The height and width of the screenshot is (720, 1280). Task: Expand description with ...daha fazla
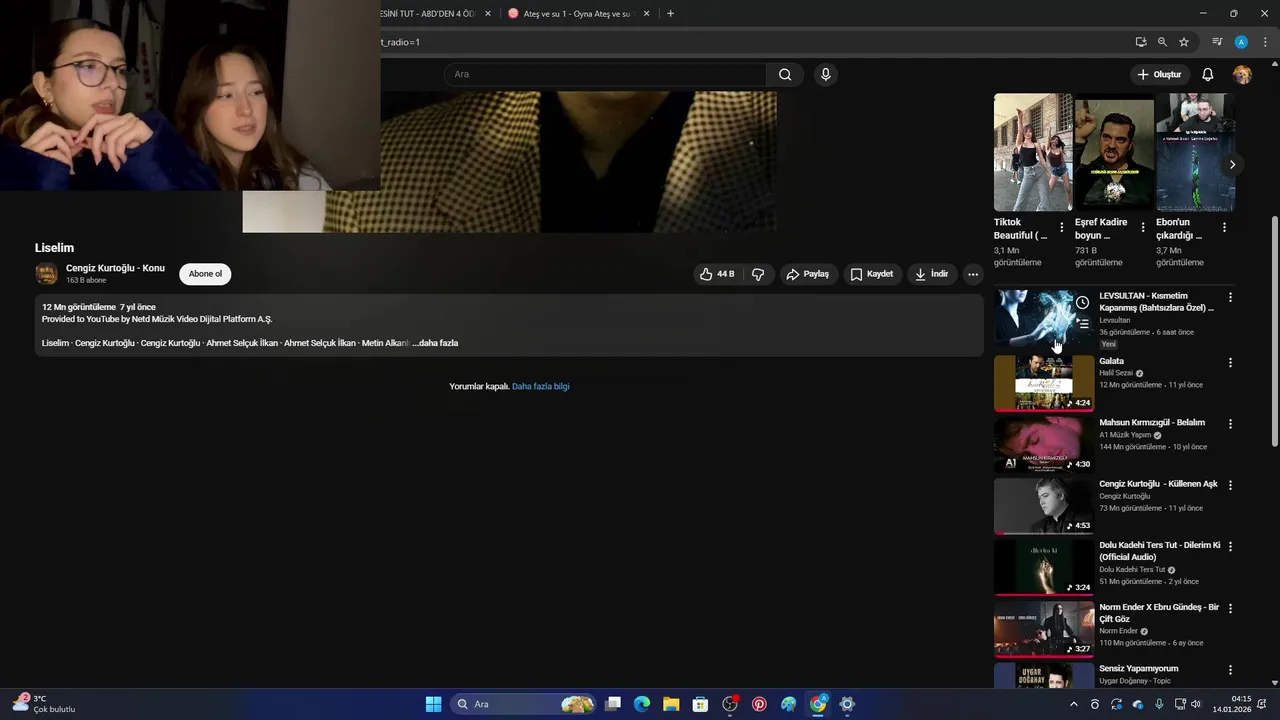(x=435, y=343)
